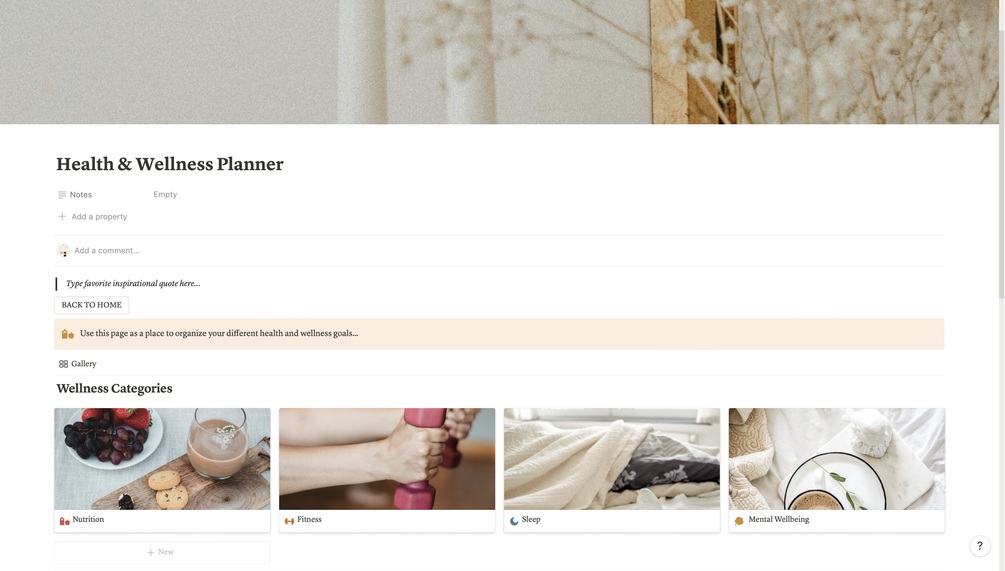The width and height of the screenshot is (1005, 571).
Task: Click the Mental Wellbeing brain icon
Action: [x=739, y=521]
